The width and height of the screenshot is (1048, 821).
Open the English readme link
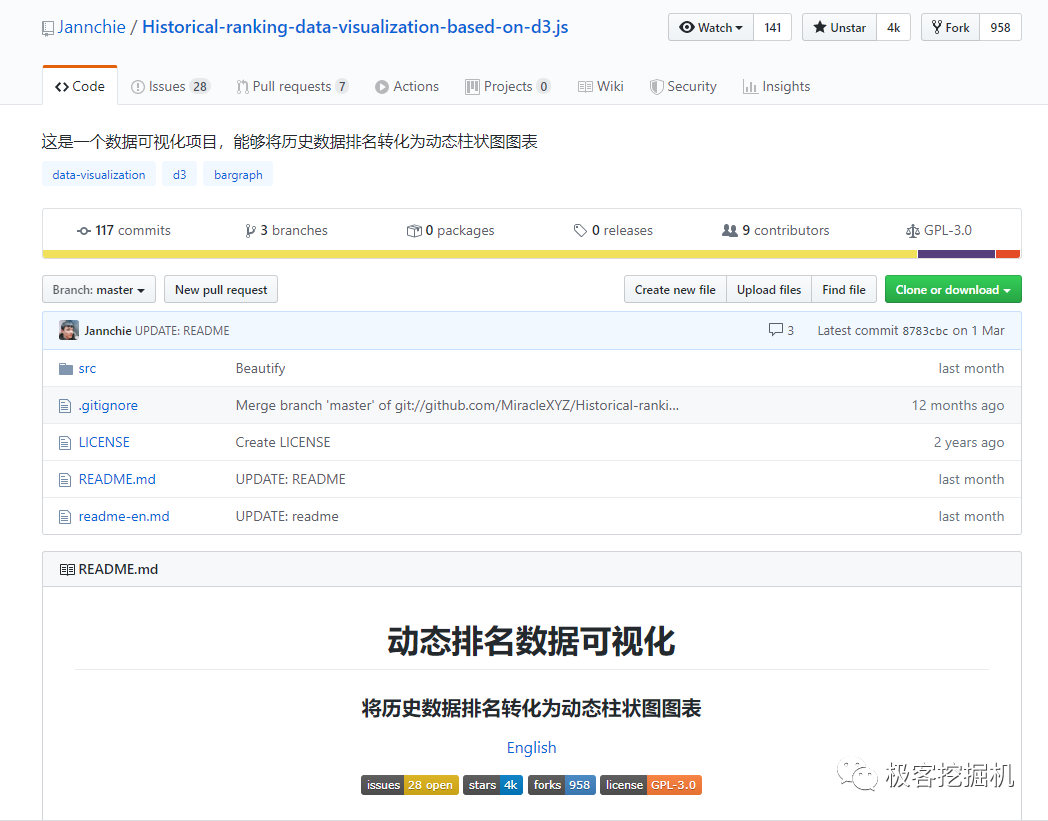tap(531, 747)
